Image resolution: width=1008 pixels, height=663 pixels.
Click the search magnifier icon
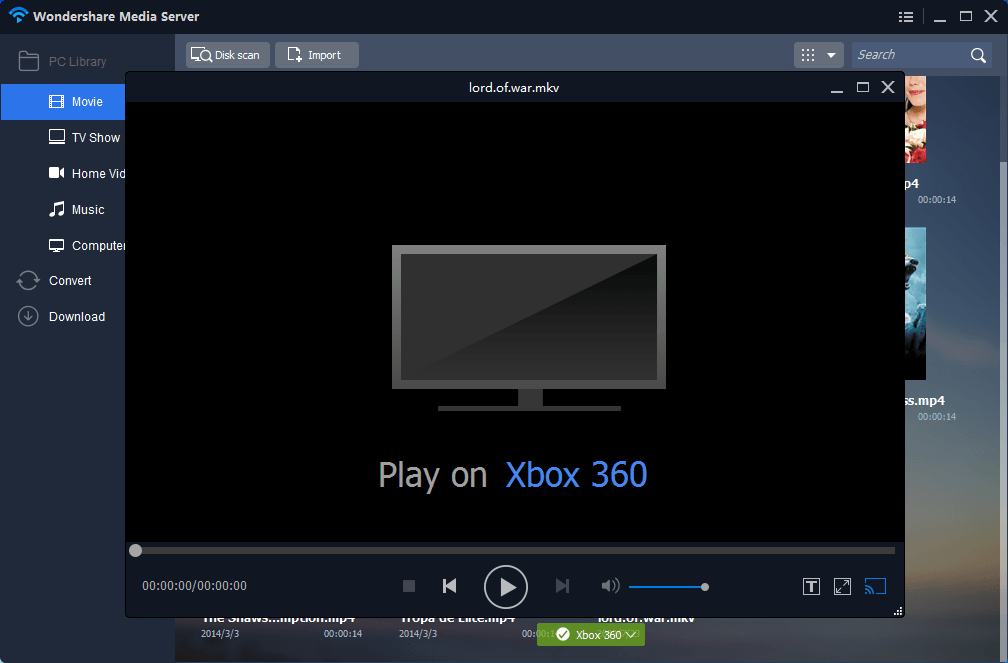(978, 55)
